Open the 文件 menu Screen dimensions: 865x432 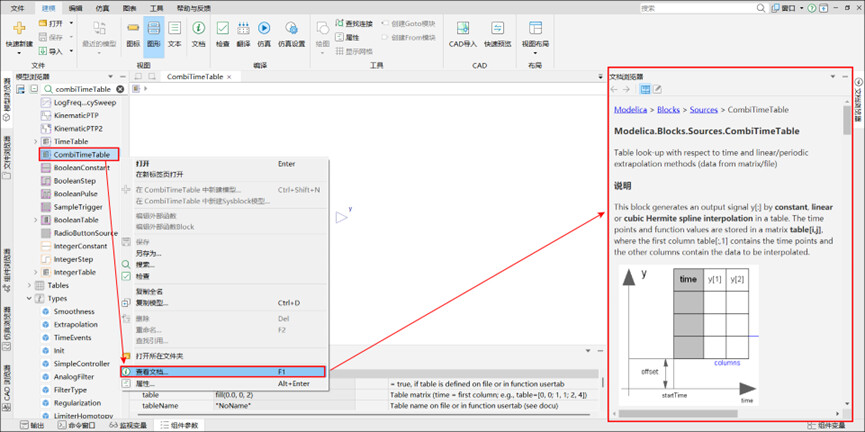tap(18, 8)
